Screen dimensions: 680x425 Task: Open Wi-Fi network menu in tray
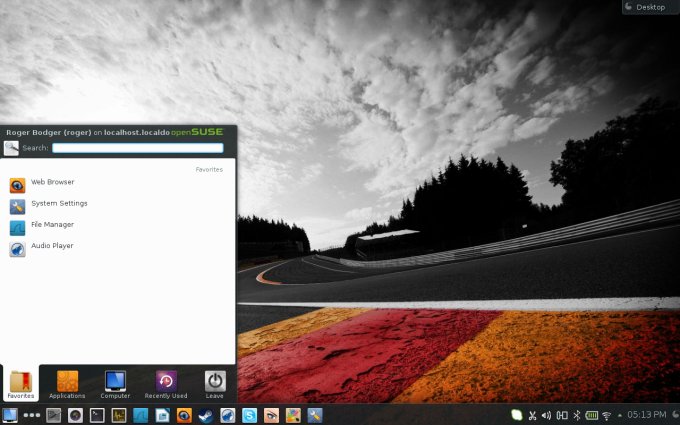(x=606, y=415)
